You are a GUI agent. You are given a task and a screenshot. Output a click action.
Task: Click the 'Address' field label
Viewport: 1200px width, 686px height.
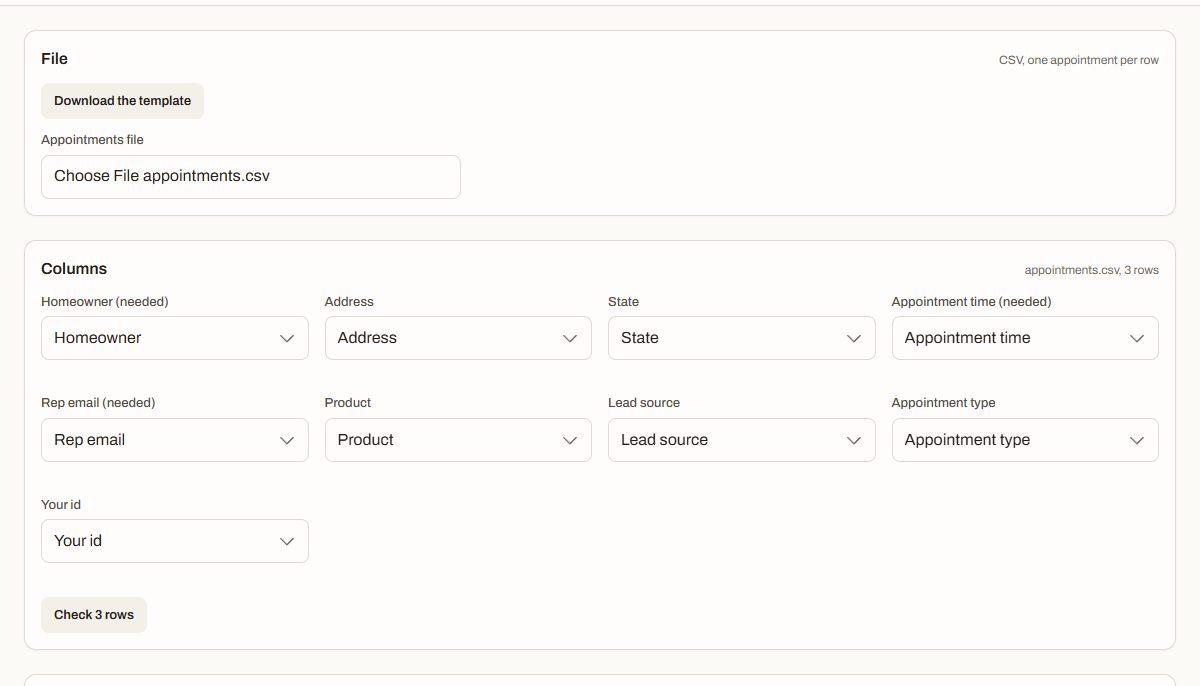pos(349,302)
